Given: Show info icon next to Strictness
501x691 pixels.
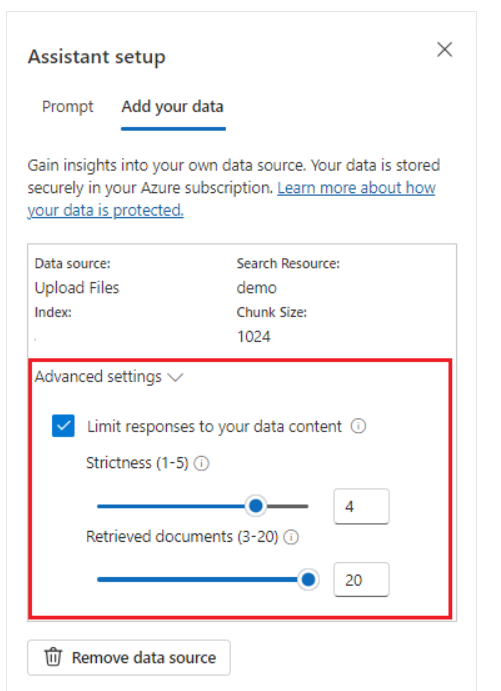Looking at the screenshot, I should point(202,464).
